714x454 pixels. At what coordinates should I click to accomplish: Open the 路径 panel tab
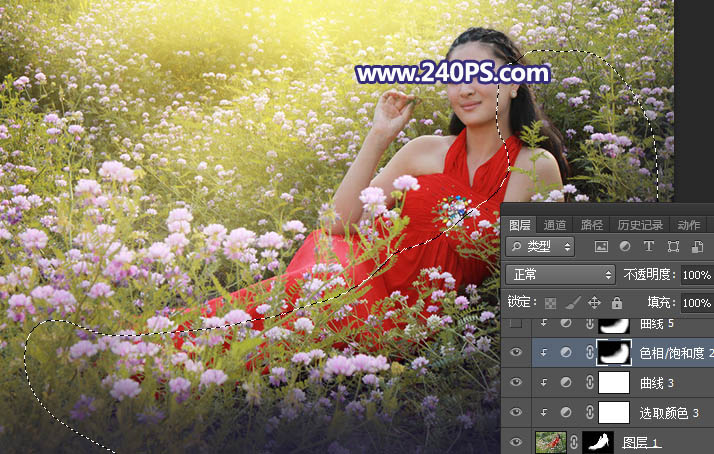click(592, 225)
